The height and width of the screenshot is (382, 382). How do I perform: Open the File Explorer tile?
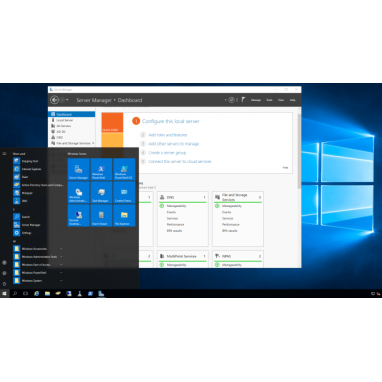(x=124, y=215)
